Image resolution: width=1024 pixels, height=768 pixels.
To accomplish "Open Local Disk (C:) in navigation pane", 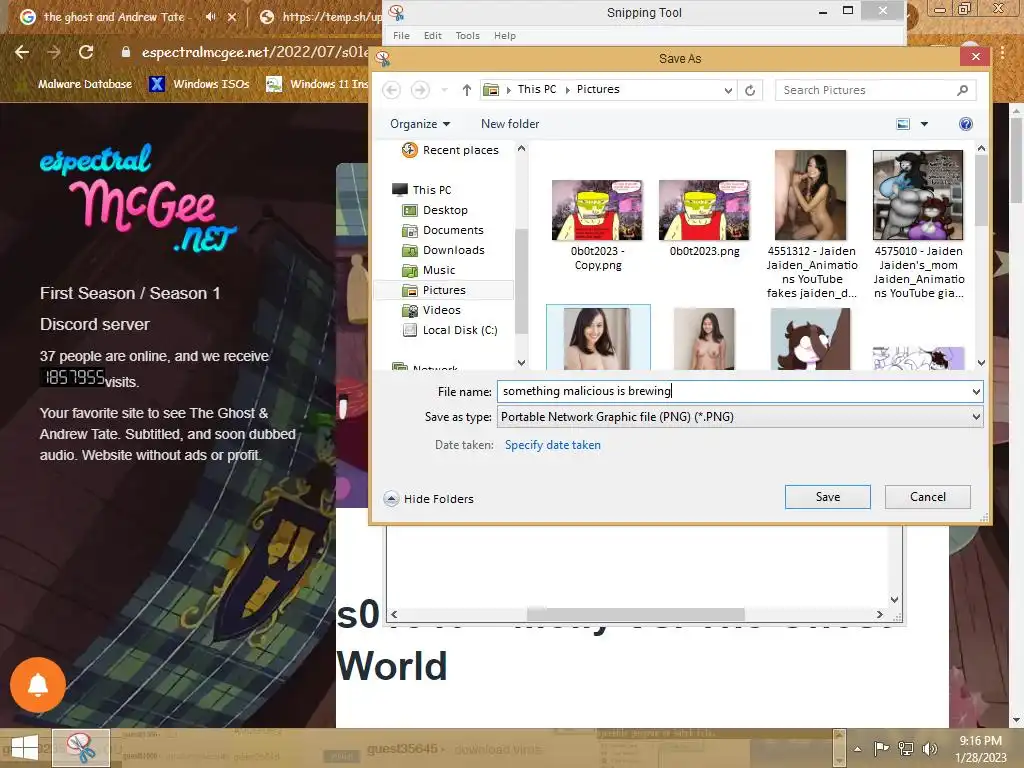I will (x=450, y=330).
